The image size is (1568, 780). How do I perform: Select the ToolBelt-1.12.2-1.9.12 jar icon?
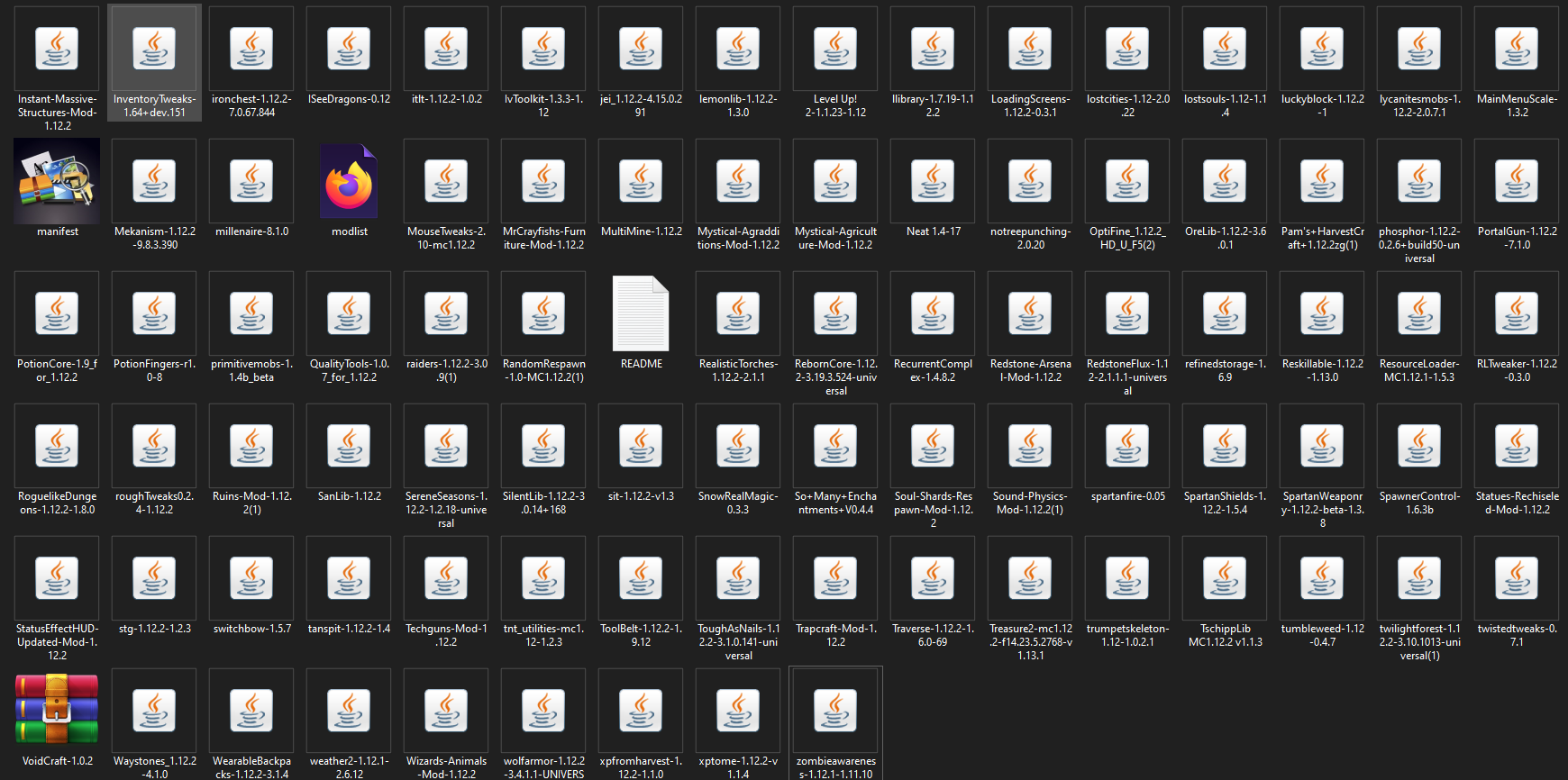[641, 578]
